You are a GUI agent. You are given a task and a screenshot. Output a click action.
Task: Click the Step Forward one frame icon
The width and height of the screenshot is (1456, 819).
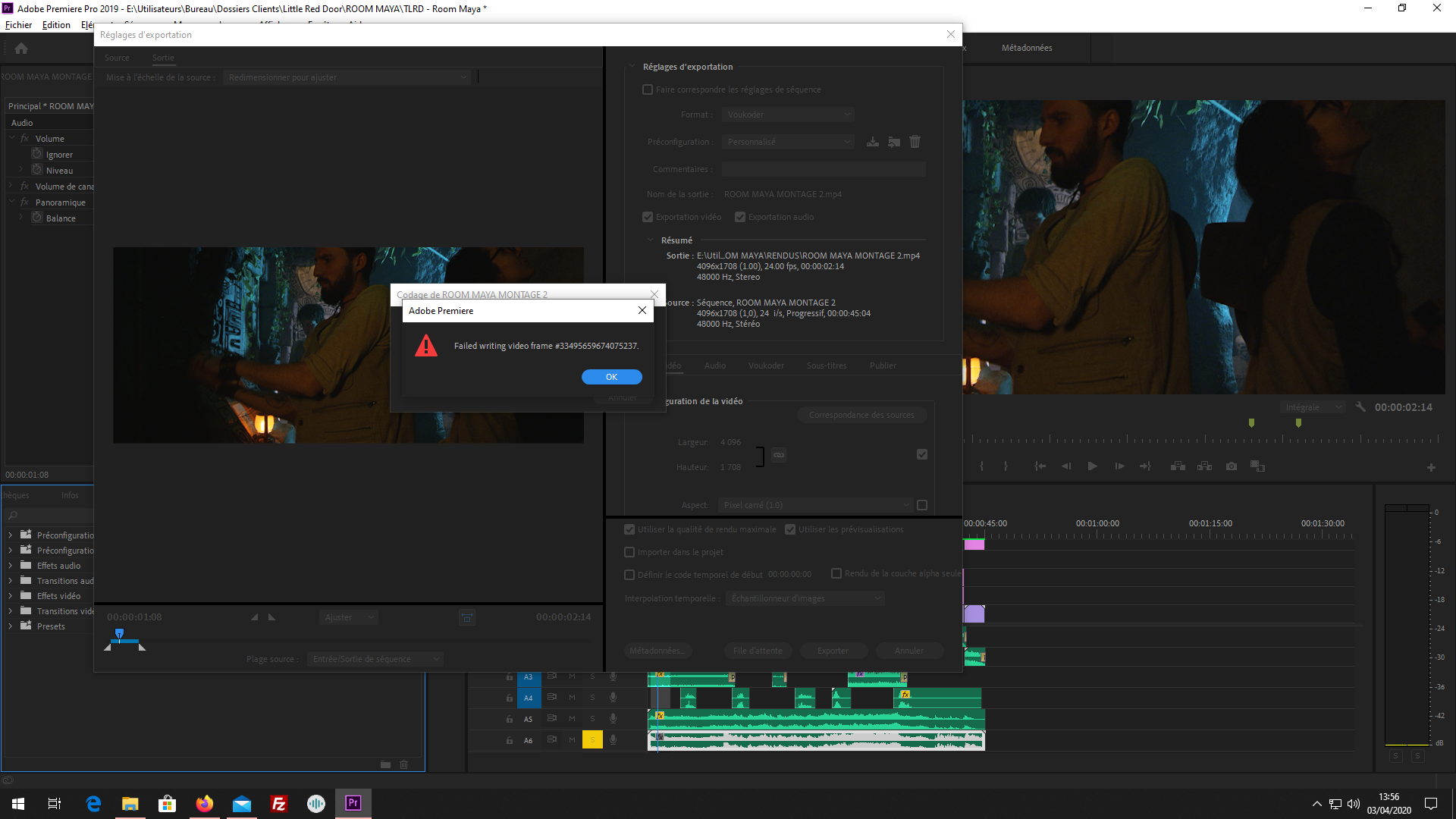pyautogui.click(x=1119, y=466)
